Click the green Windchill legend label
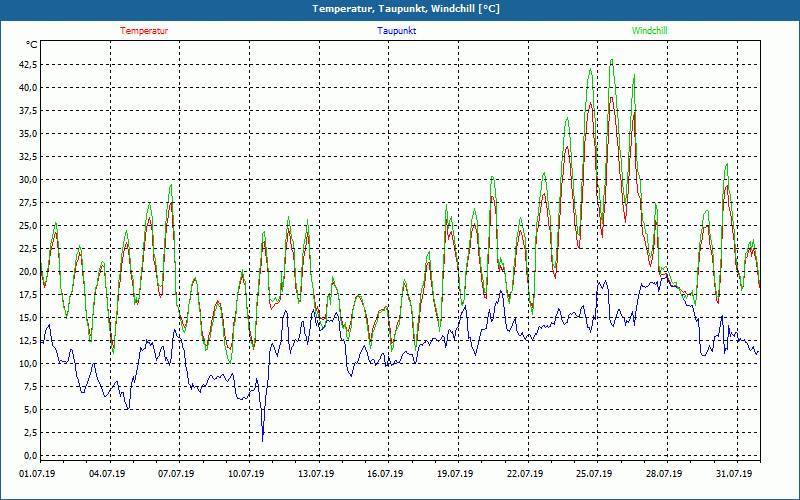 (x=649, y=31)
